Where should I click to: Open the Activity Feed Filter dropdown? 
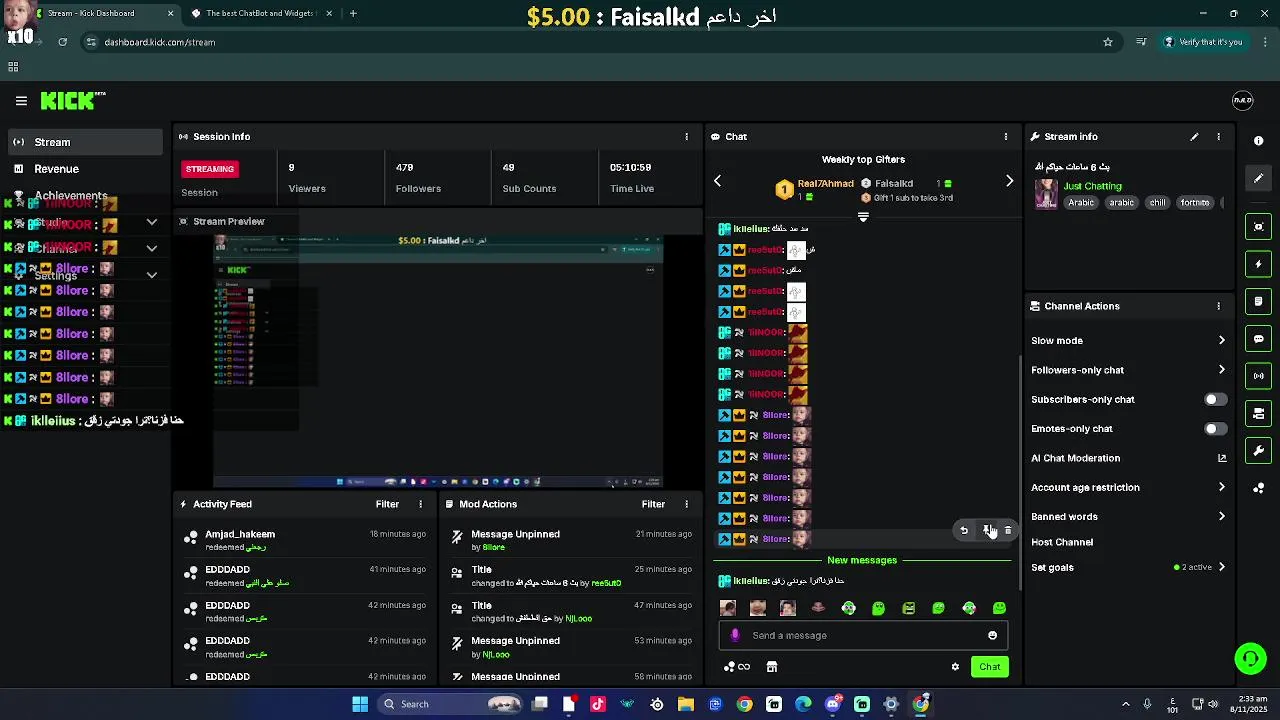(387, 504)
